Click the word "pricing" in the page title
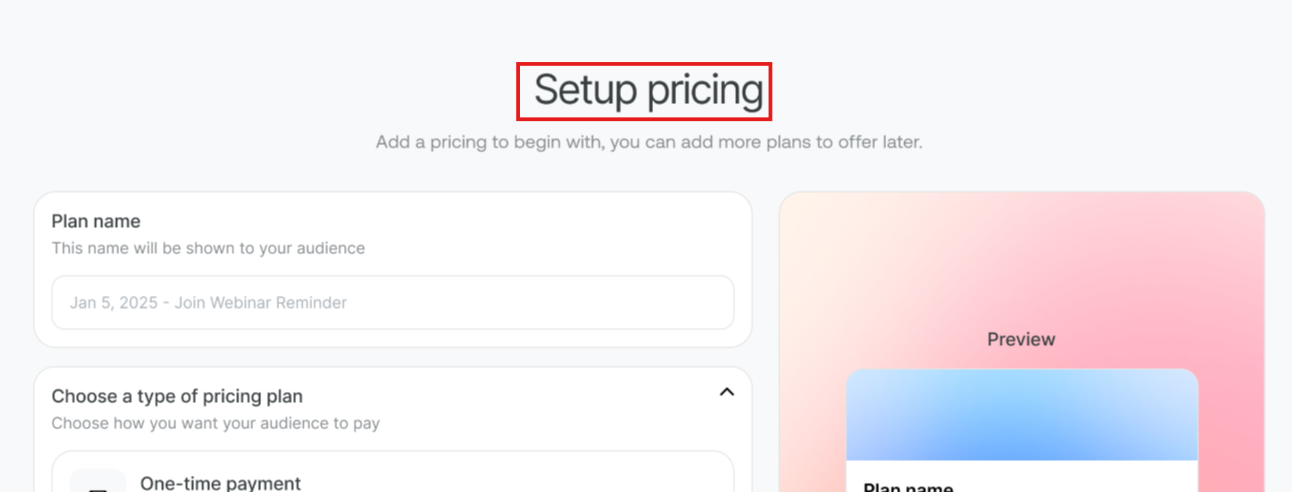 [705, 91]
